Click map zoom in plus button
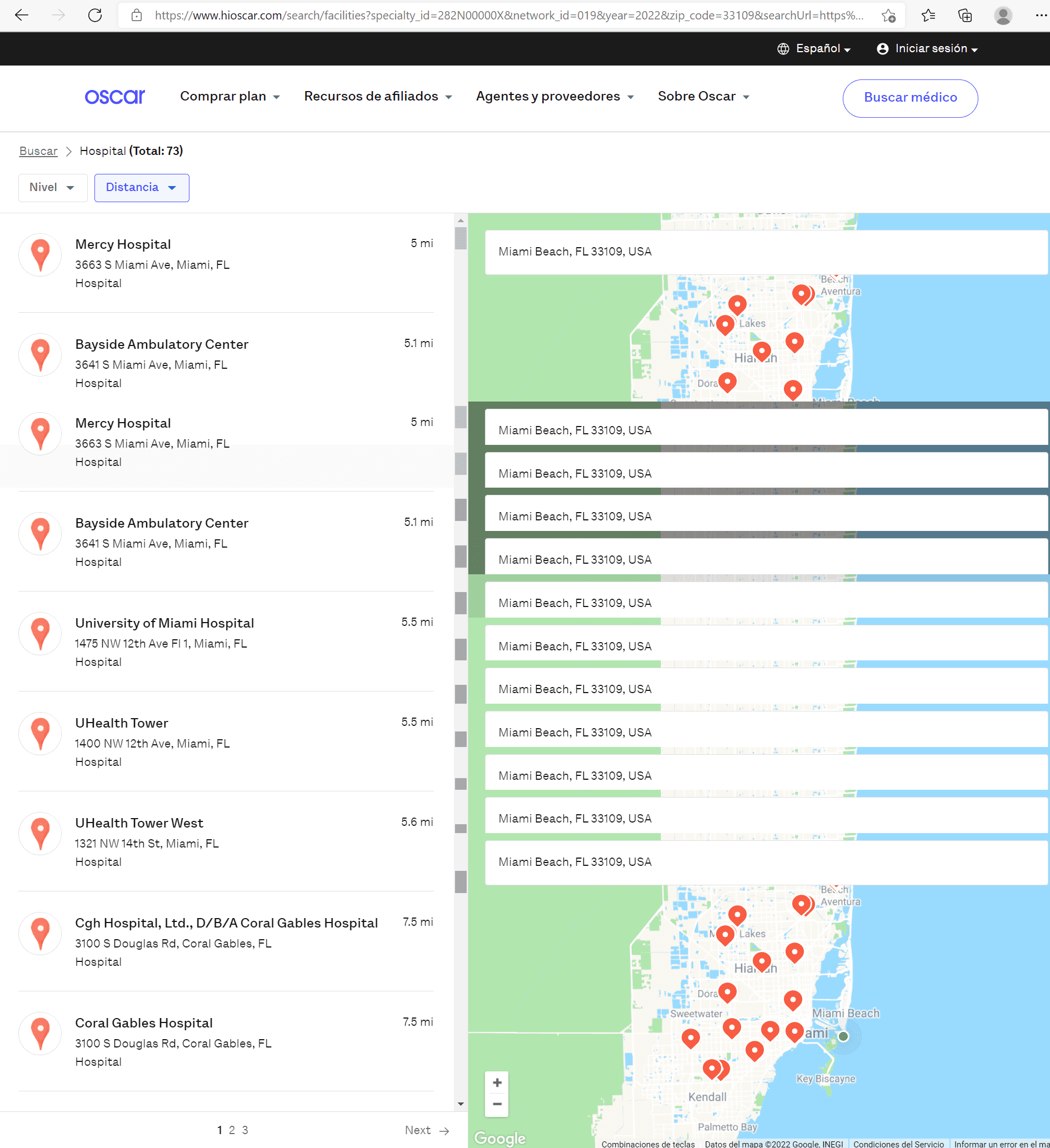The image size is (1050, 1148). [497, 1082]
